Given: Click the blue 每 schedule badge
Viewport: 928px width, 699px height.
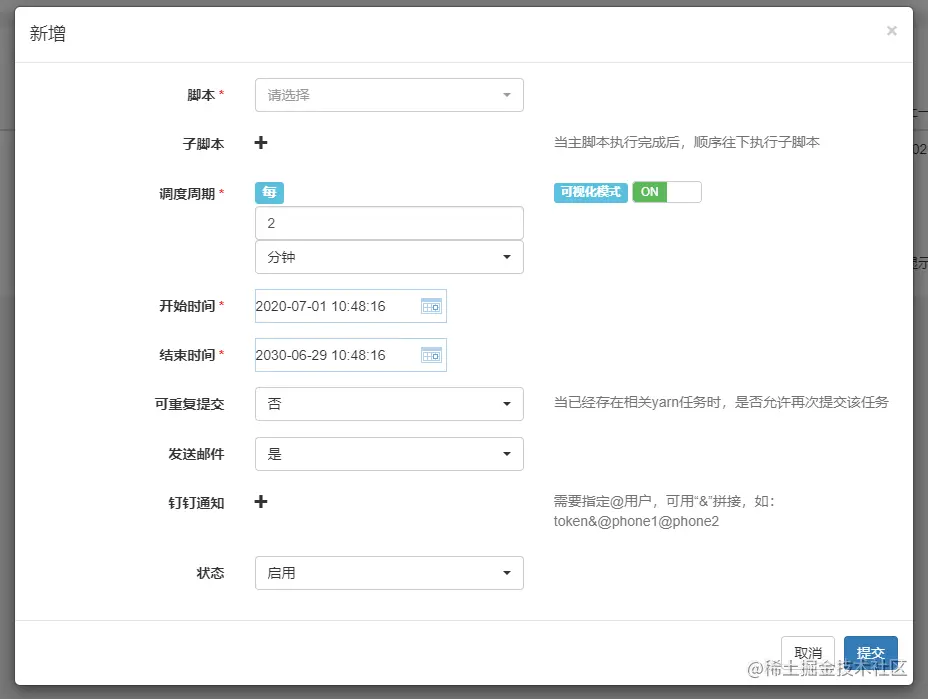Looking at the screenshot, I should tap(268, 191).
